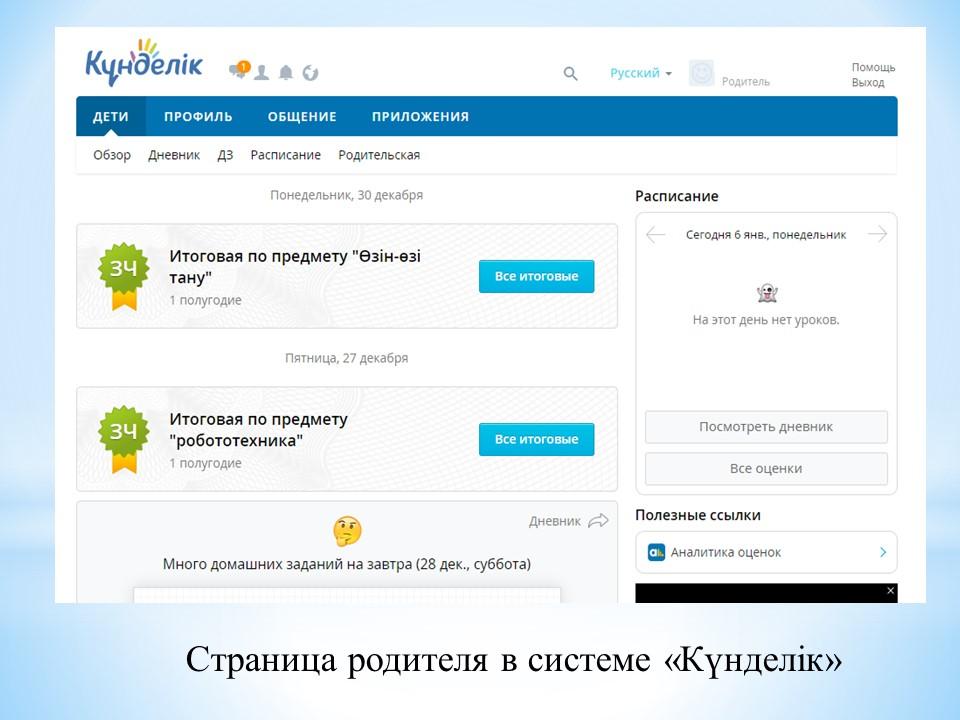Click the Аналитика оценок app icon
This screenshot has width=960, height=720.
[x=656, y=552]
